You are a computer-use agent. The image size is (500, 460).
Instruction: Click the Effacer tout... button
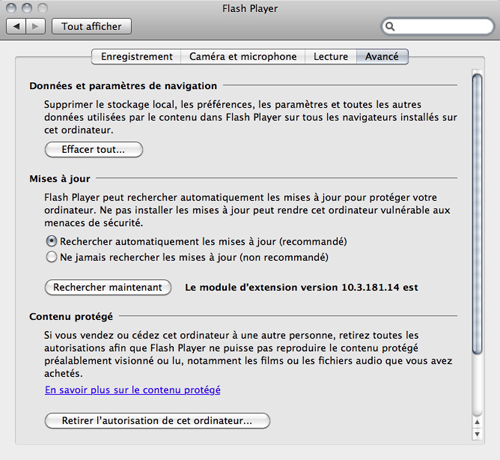[94, 149]
